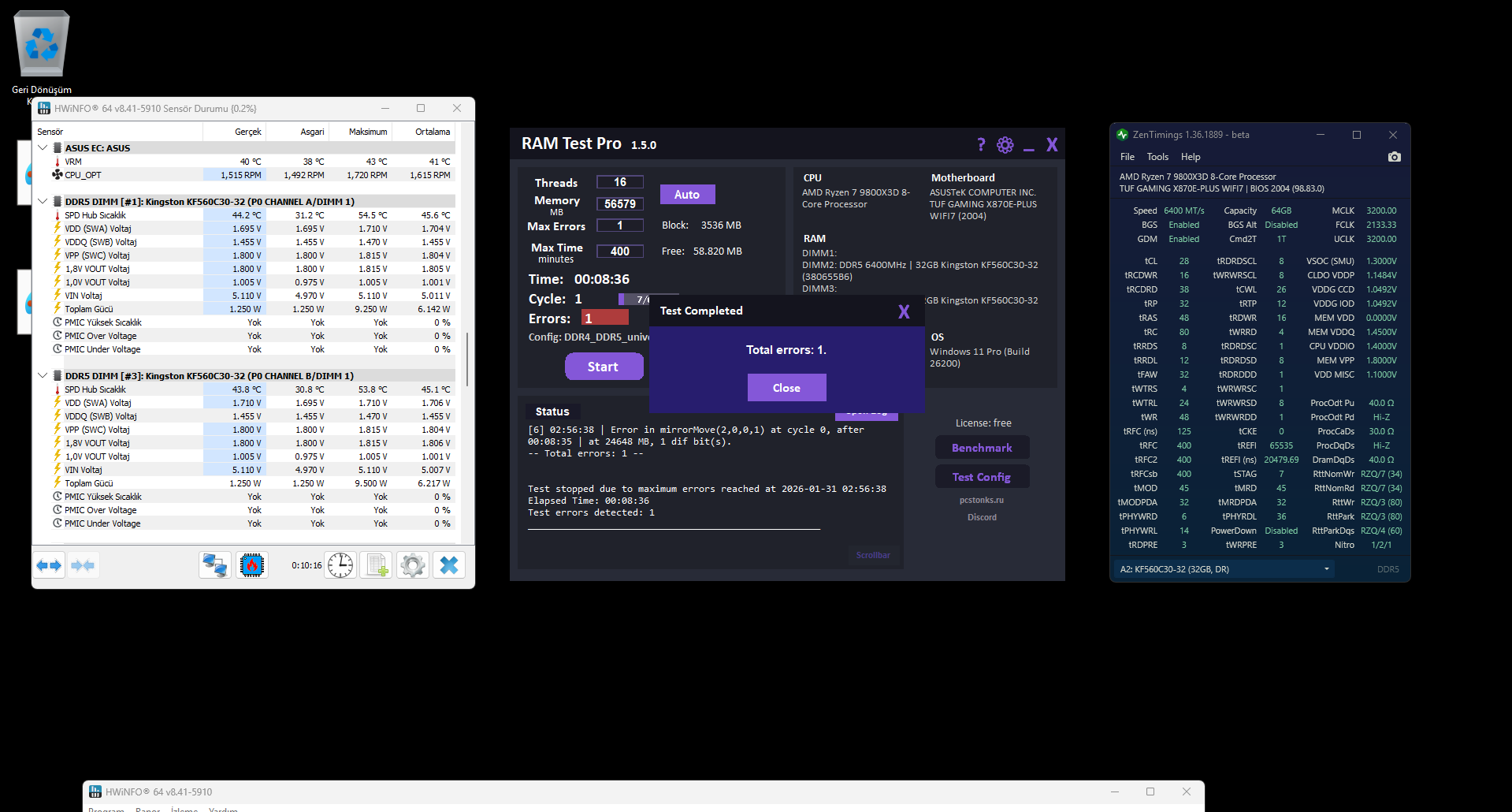Select the CPU_OPT fan row
Image resolution: width=1512 pixels, height=812 pixels.
(246, 175)
